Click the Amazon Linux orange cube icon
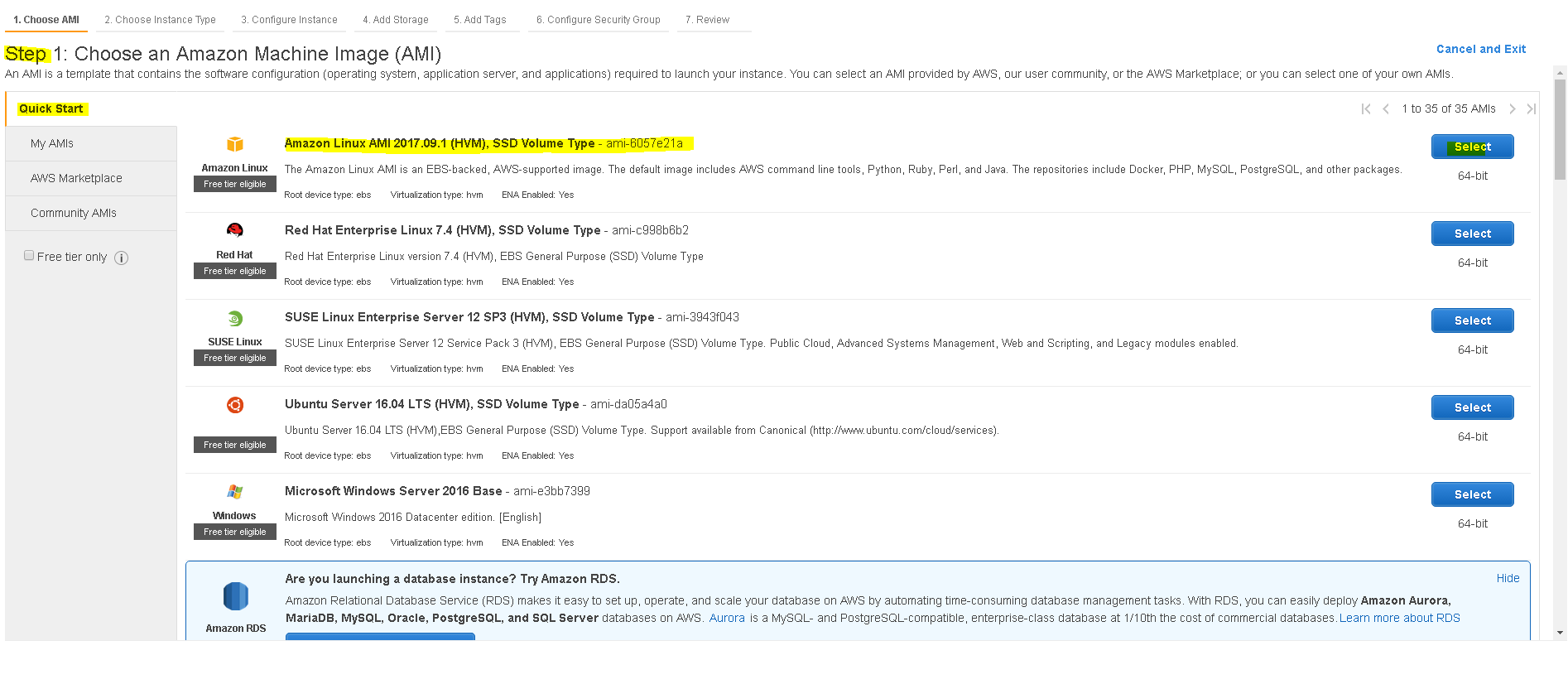Viewport: 1568px width, 689px height. 235,144
